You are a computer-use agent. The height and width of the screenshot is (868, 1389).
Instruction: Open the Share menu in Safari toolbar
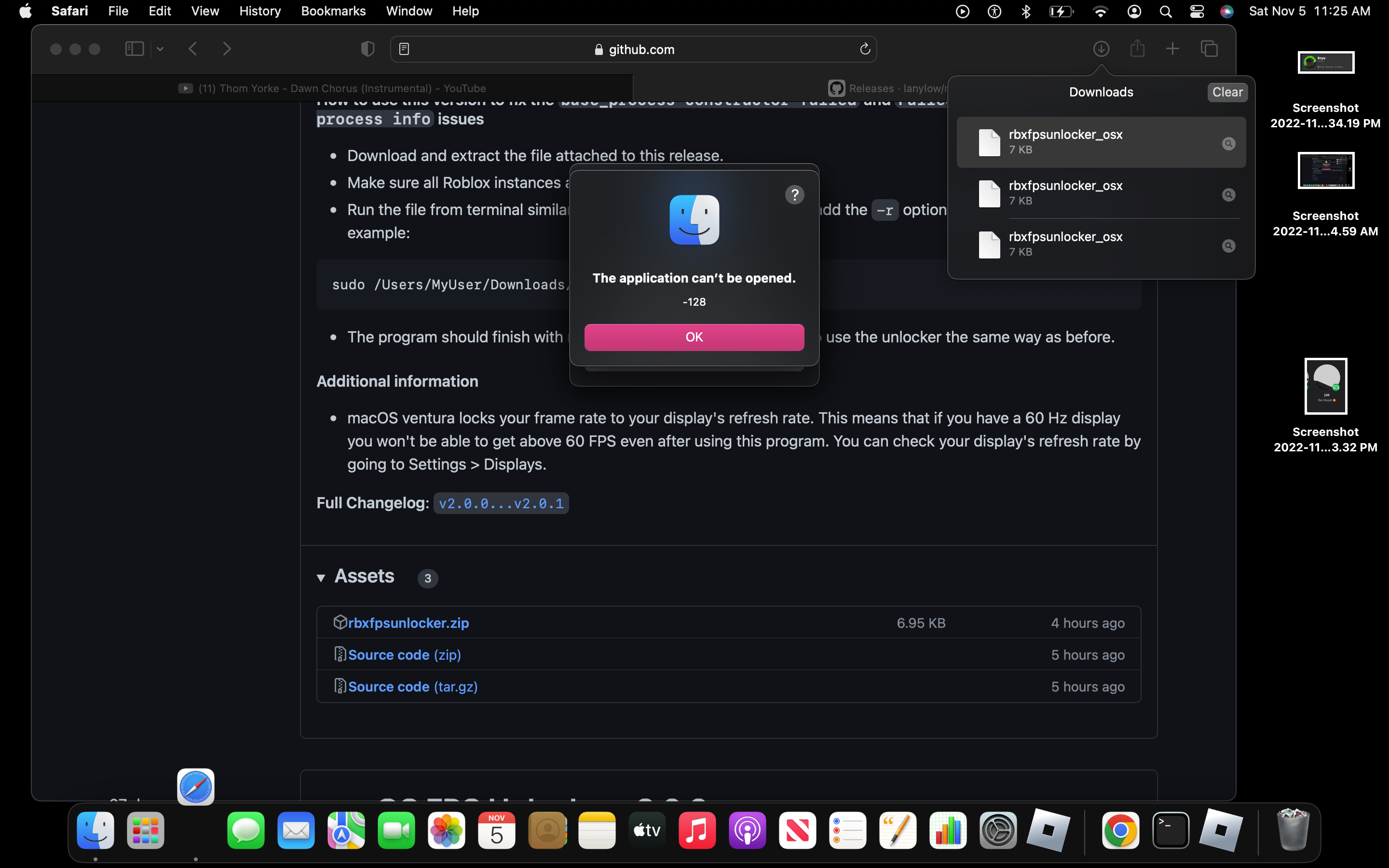pos(1137,49)
